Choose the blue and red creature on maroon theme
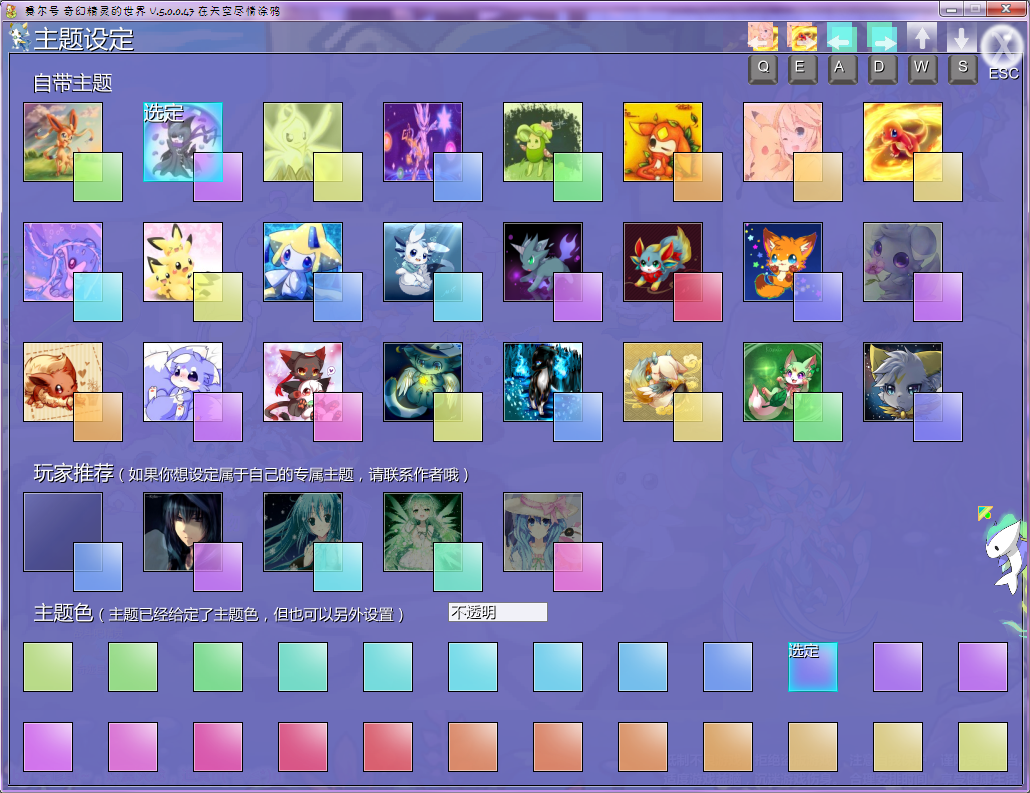The image size is (1030, 793). coord(663,262)
